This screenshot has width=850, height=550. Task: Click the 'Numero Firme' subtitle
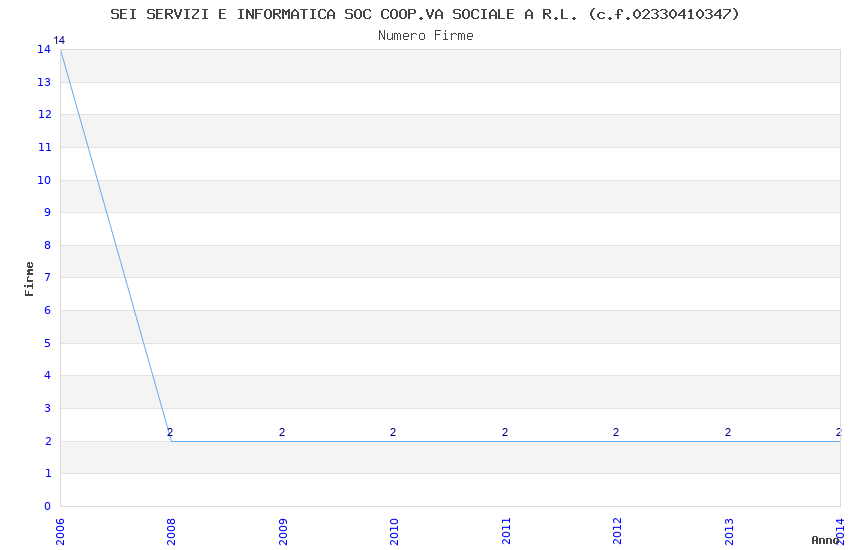pyautogui.click(x=426, y=36)
